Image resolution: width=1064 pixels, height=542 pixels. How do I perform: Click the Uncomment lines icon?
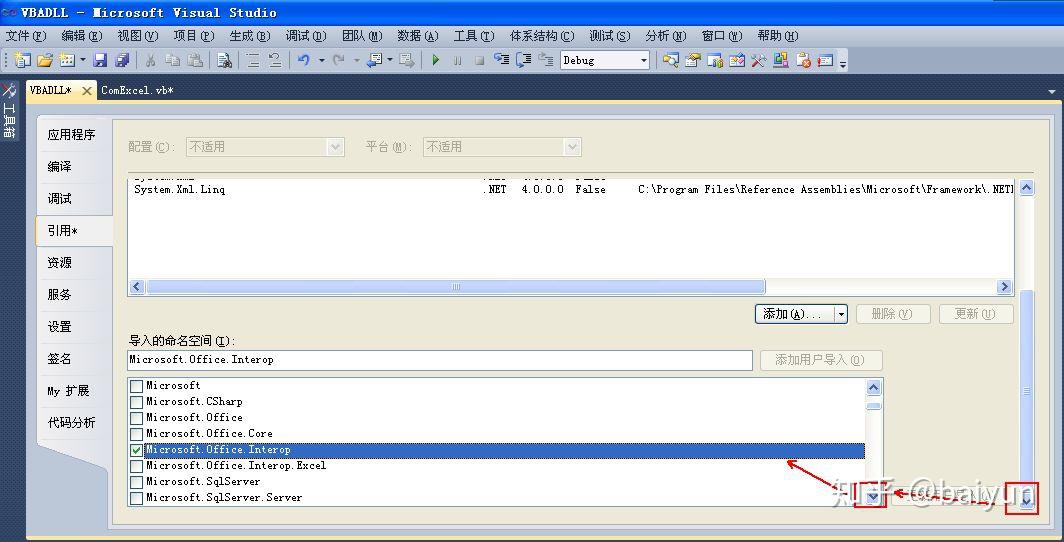275,60
